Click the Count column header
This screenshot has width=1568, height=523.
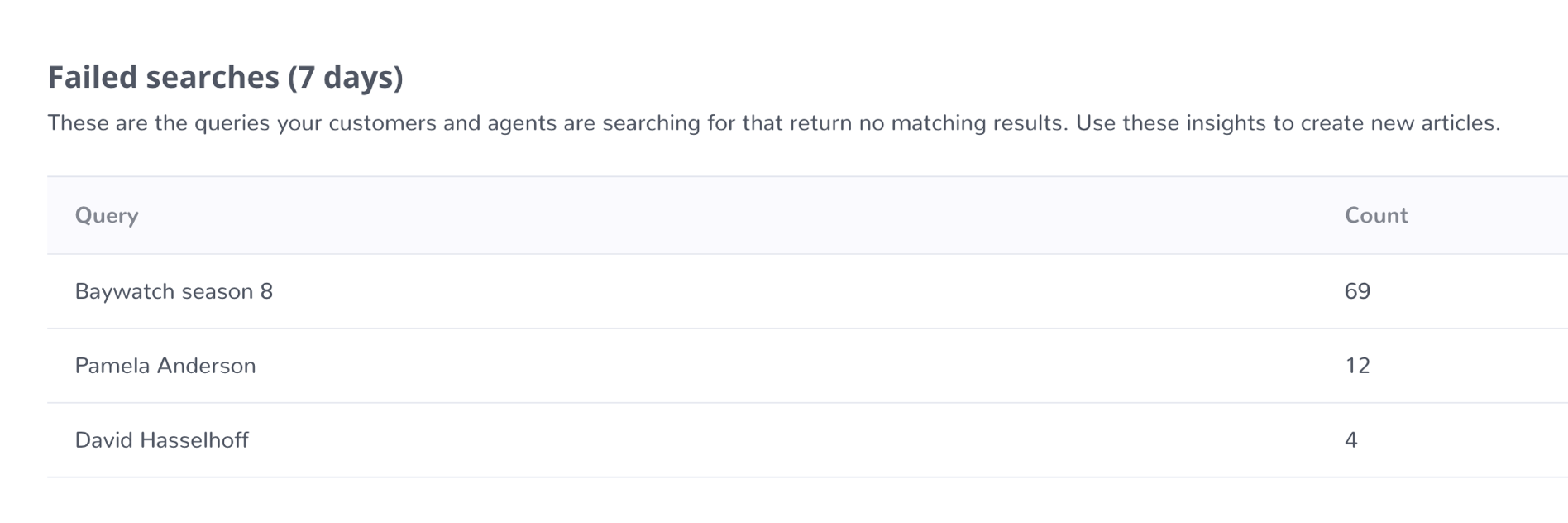pos(1376,215)
